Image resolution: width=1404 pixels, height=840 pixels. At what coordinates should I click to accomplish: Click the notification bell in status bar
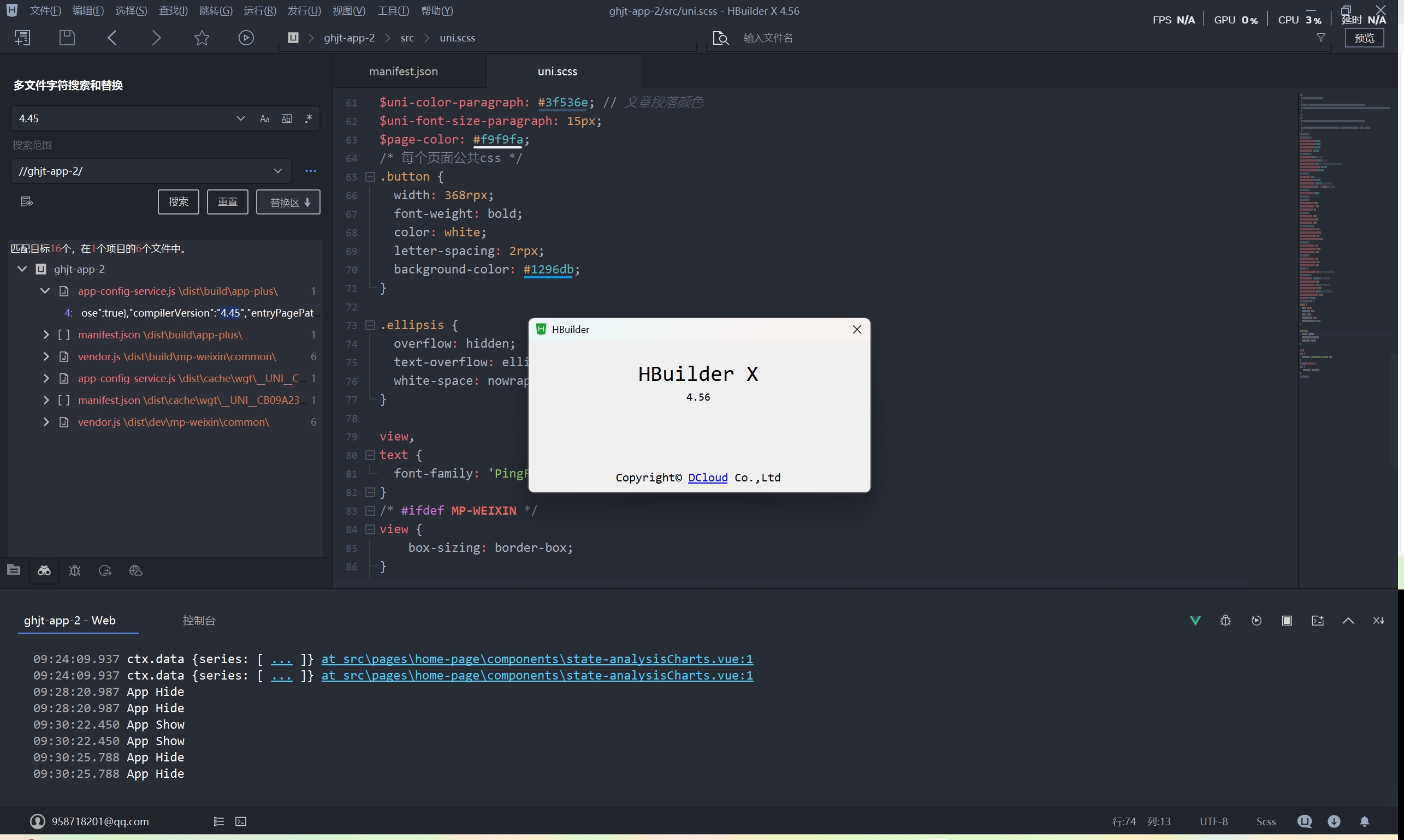[1364, 821]
